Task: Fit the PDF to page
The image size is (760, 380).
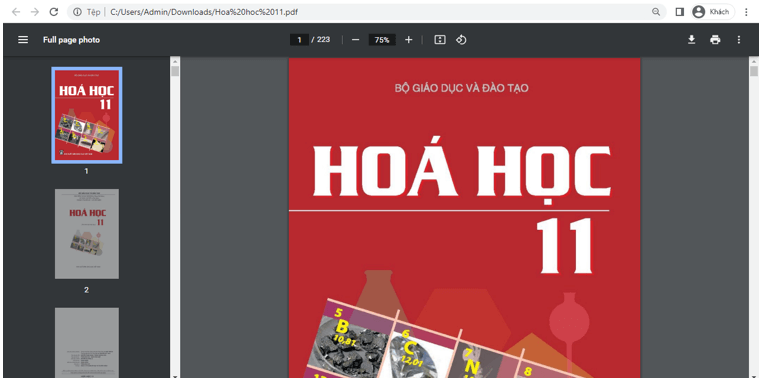Action: (440, 40)
